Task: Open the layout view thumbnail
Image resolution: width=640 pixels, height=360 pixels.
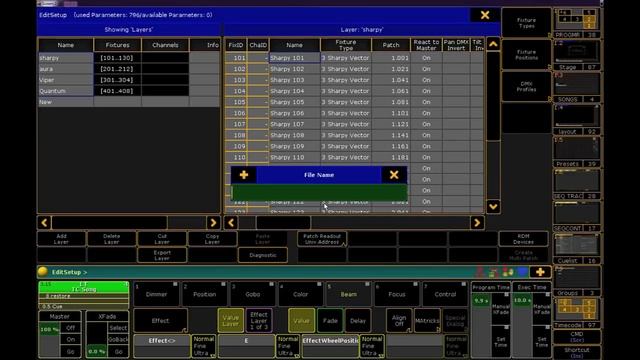Action: [577, 120]
